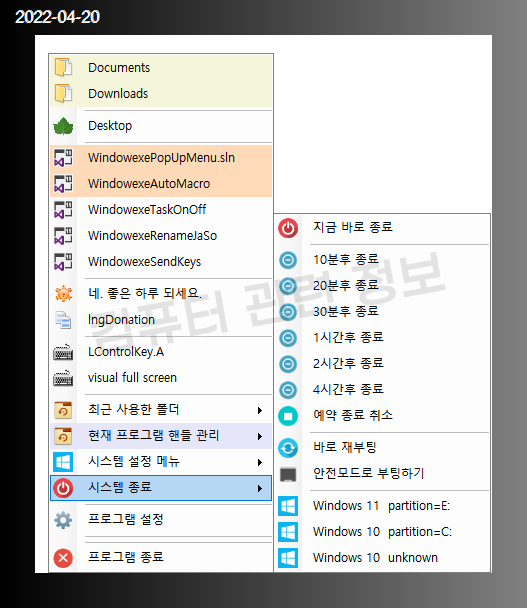Image resolution: width=527 pixels, height=608 pixels.
Task: Click the Visual Studio icon beside WindowexeAutoMacro
Action: (x=63, y=184)
